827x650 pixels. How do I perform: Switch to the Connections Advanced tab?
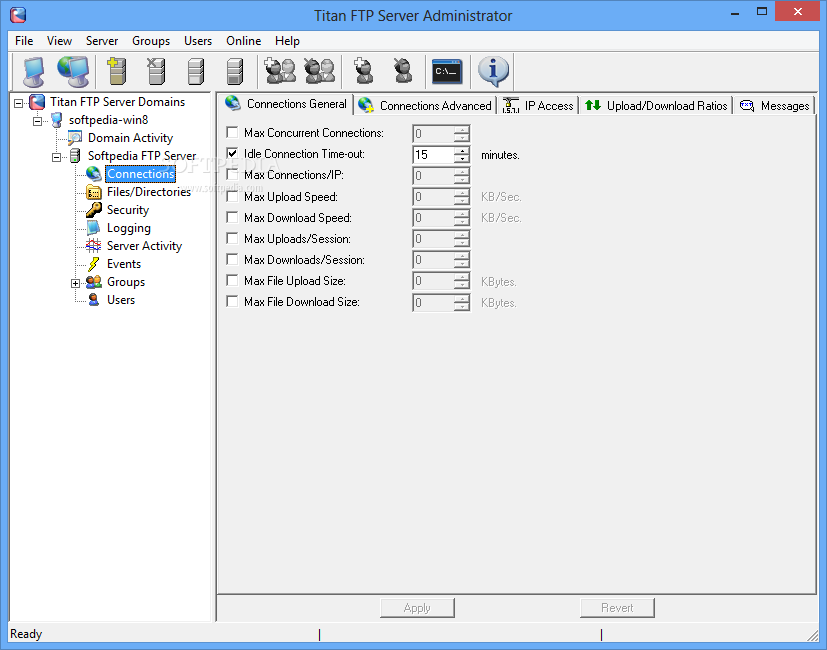click(x=425, y=106)
